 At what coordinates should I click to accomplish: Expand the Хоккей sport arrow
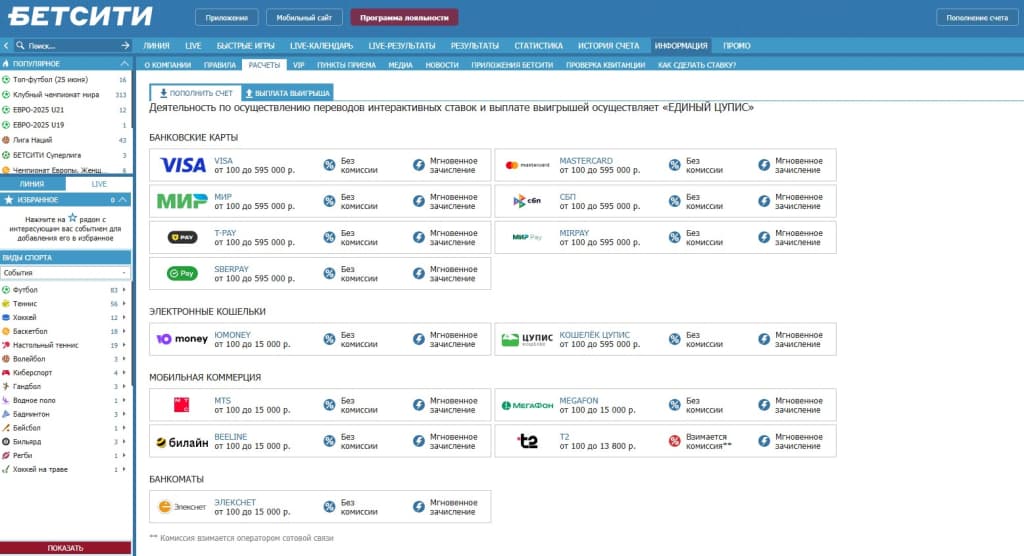(124, 317)
